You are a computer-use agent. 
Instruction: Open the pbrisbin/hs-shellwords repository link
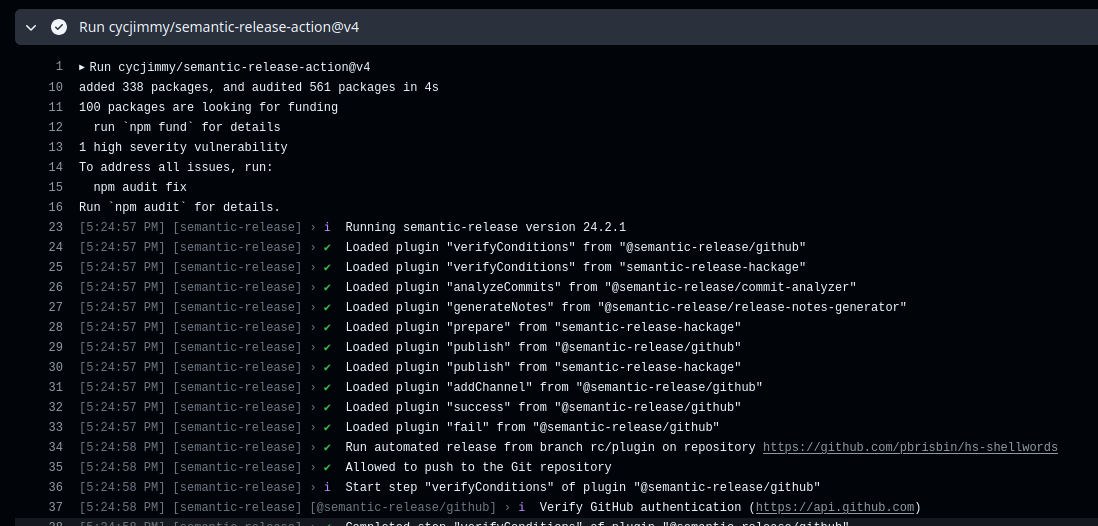(910, 447)
